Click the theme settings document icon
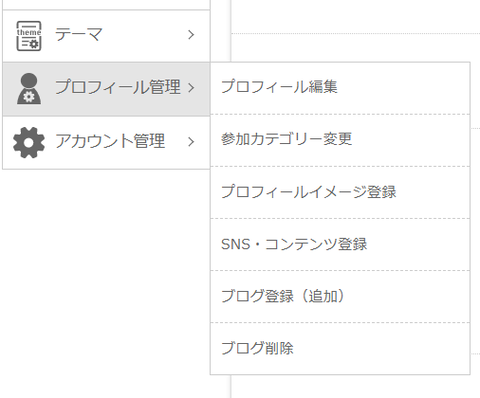The height and width of the screenshot is (398, 480). [29, 36]
